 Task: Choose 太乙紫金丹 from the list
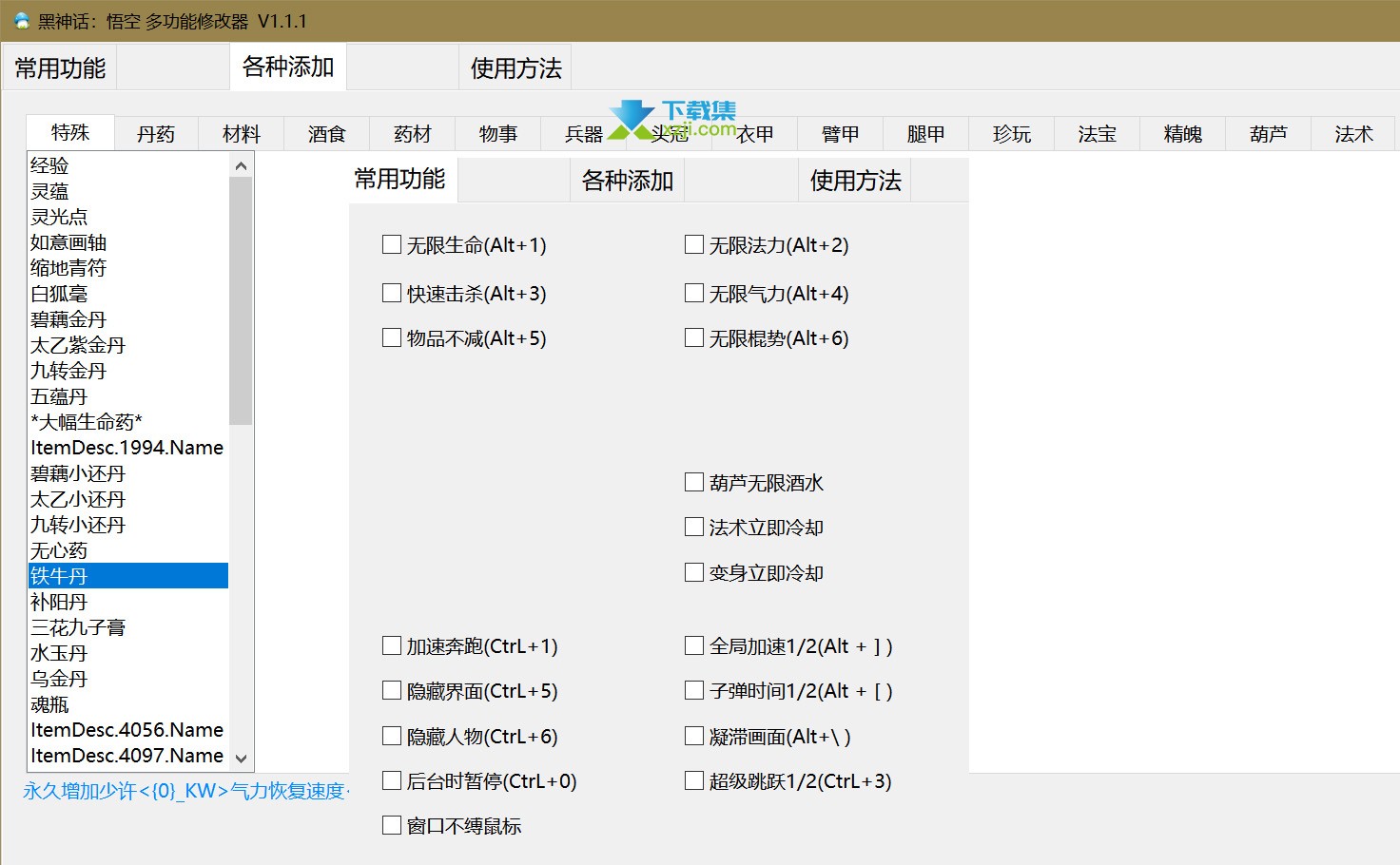128,345
